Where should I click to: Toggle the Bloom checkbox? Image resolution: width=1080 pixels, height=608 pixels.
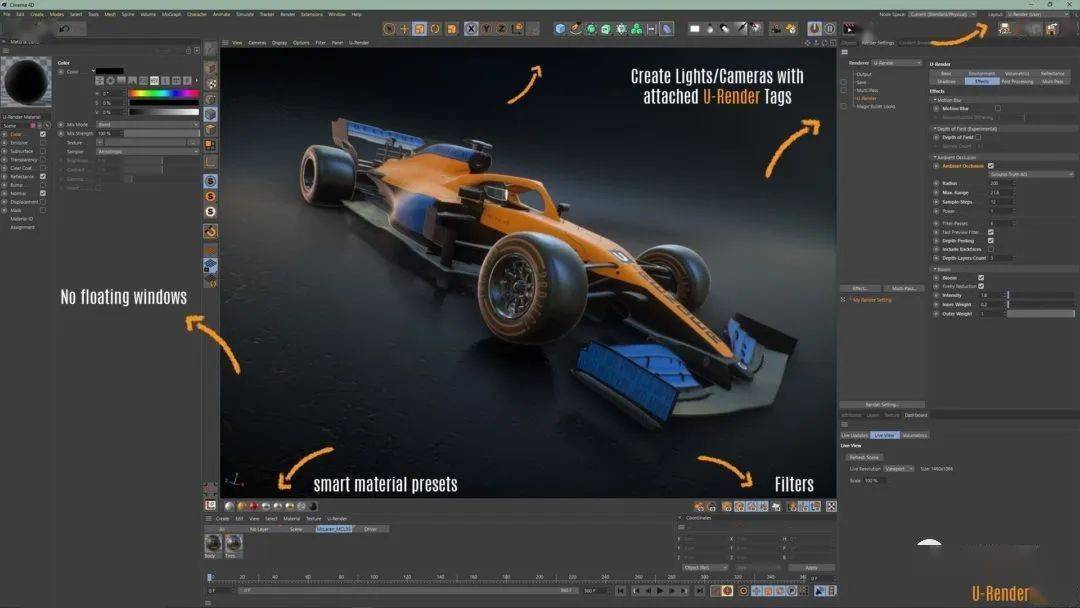(981, 277)
